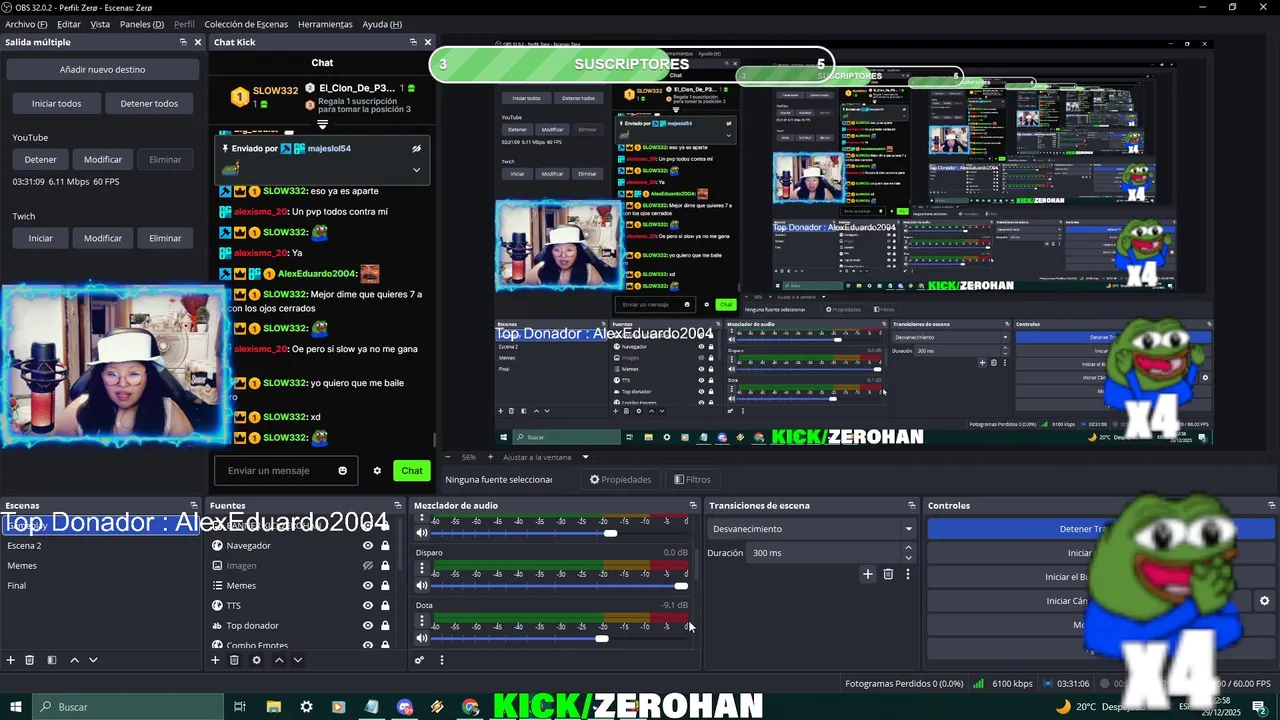Screen dimensions: 1280x720
Task: Open Disparo channel options menu
Action: tap(422, 568)
